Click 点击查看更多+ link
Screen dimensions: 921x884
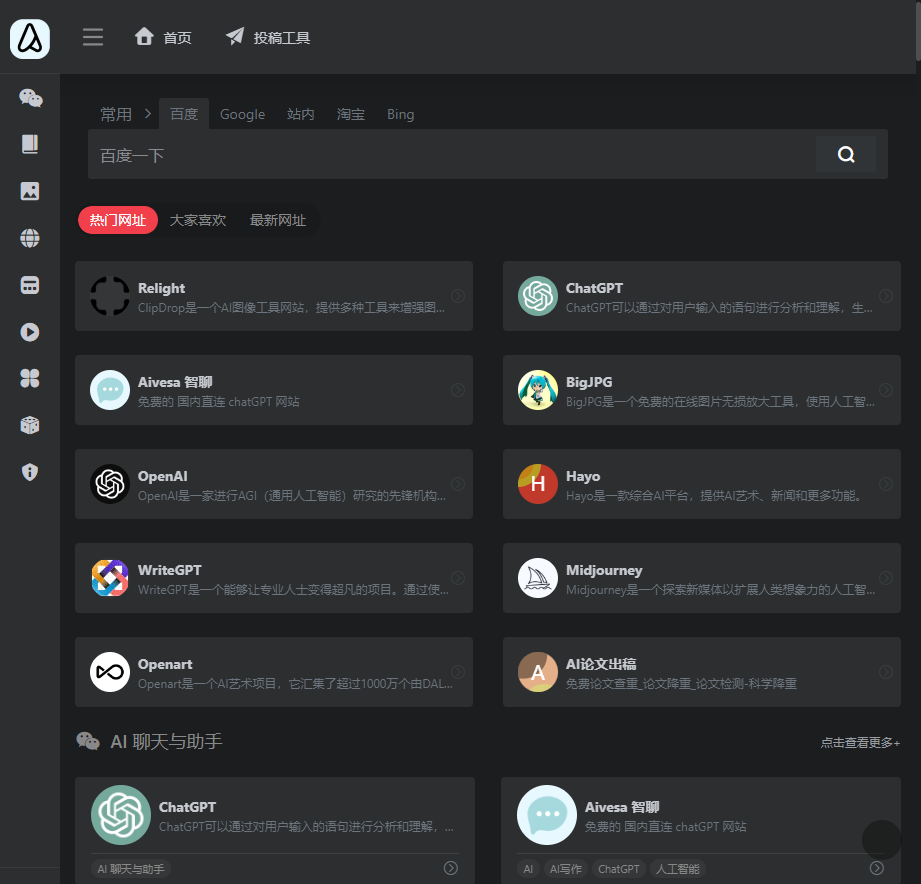pos(860,742)
